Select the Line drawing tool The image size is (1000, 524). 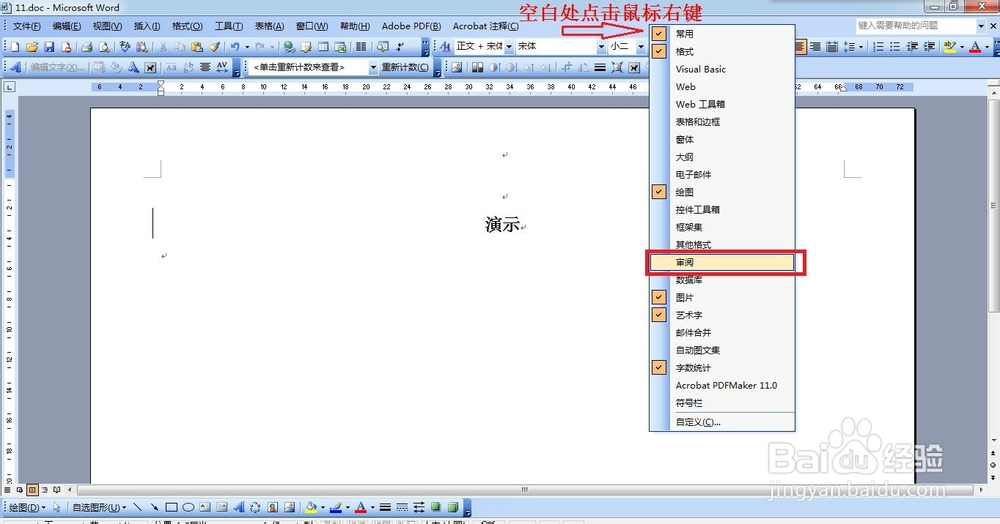(x=137, y=507)
